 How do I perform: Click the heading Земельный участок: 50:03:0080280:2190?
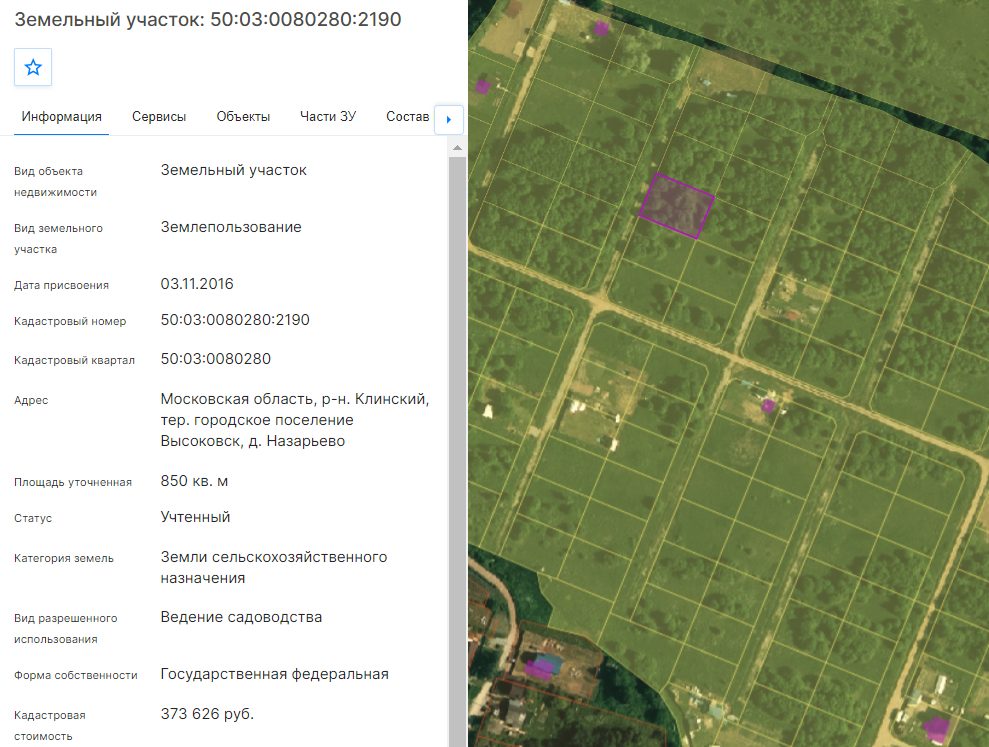208,20
